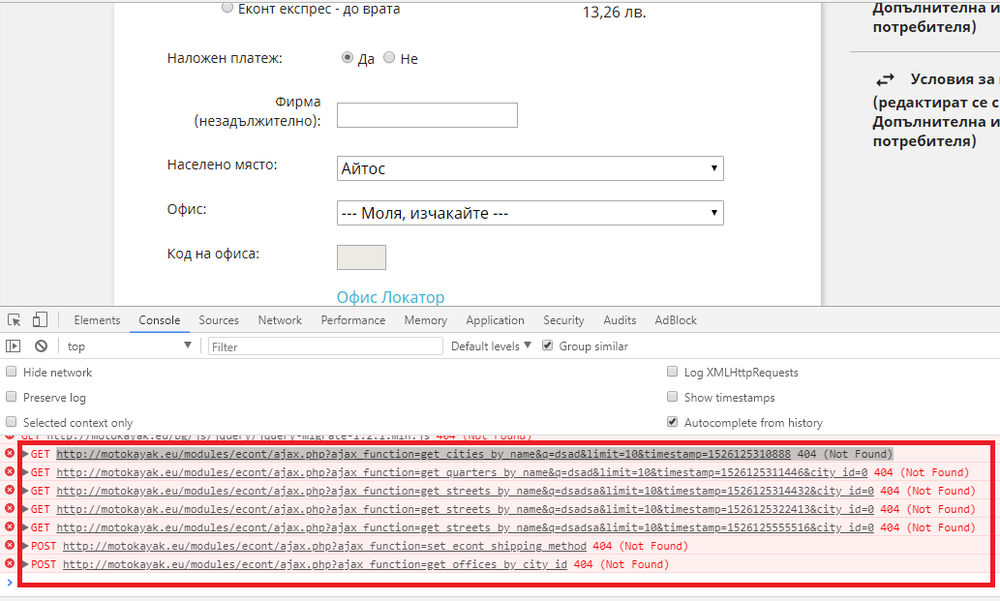
Task: Toggle the device toolbar
Action: point(38,318)
